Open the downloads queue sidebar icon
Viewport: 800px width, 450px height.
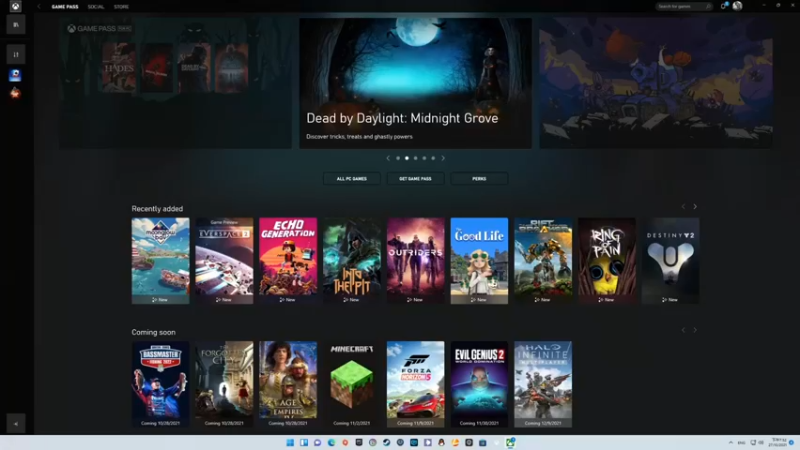click(16, 54)
